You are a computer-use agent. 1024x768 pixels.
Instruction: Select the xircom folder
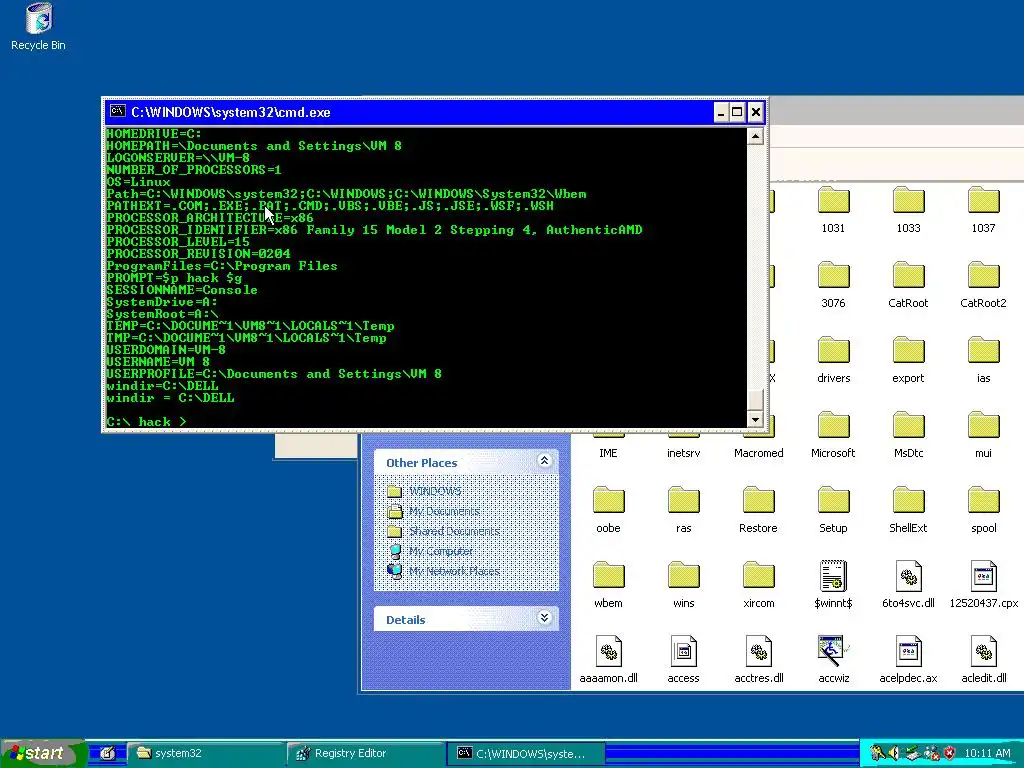(758, 584)
